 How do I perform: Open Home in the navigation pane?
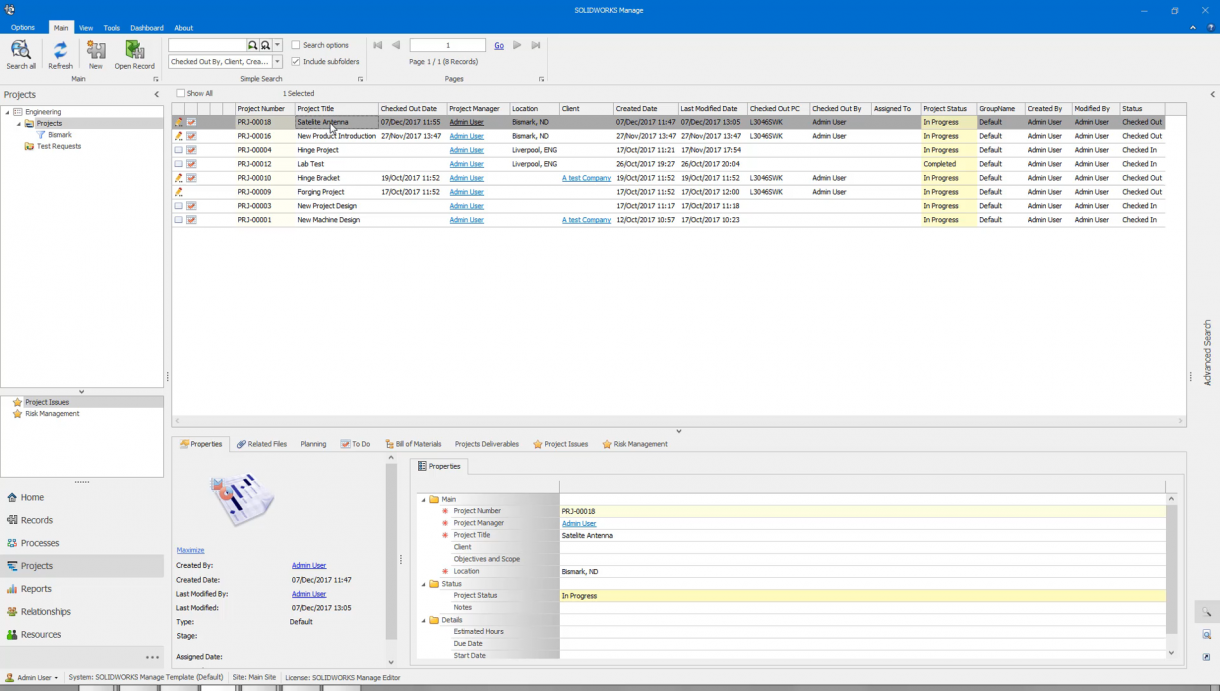click(x=82, y=497)
